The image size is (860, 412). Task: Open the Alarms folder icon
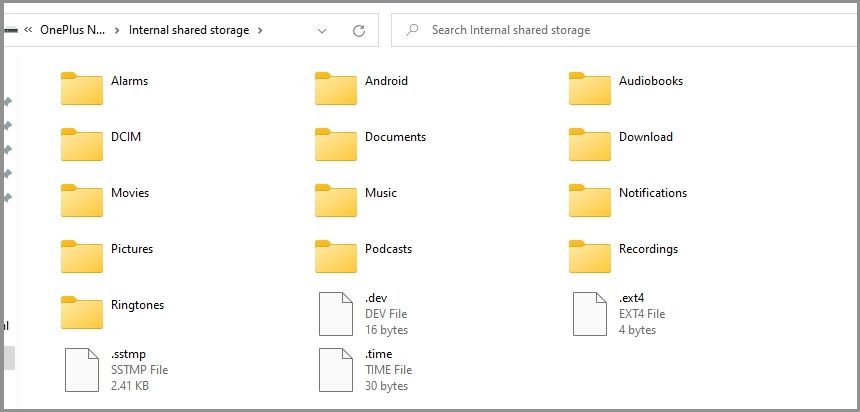pyautogui.click(x=81, y=88)
